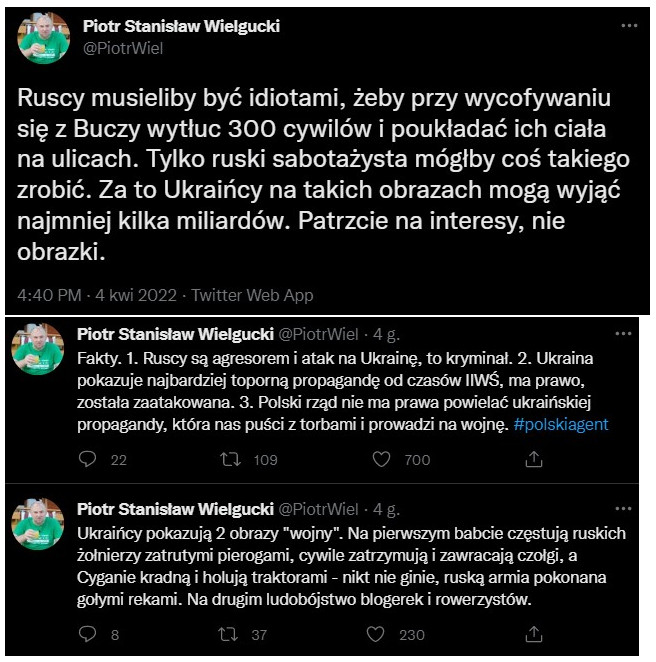This screenshot has width=656, height=662.
Task: Reply to the tweet with 8 replies
Action: [87, 634]
